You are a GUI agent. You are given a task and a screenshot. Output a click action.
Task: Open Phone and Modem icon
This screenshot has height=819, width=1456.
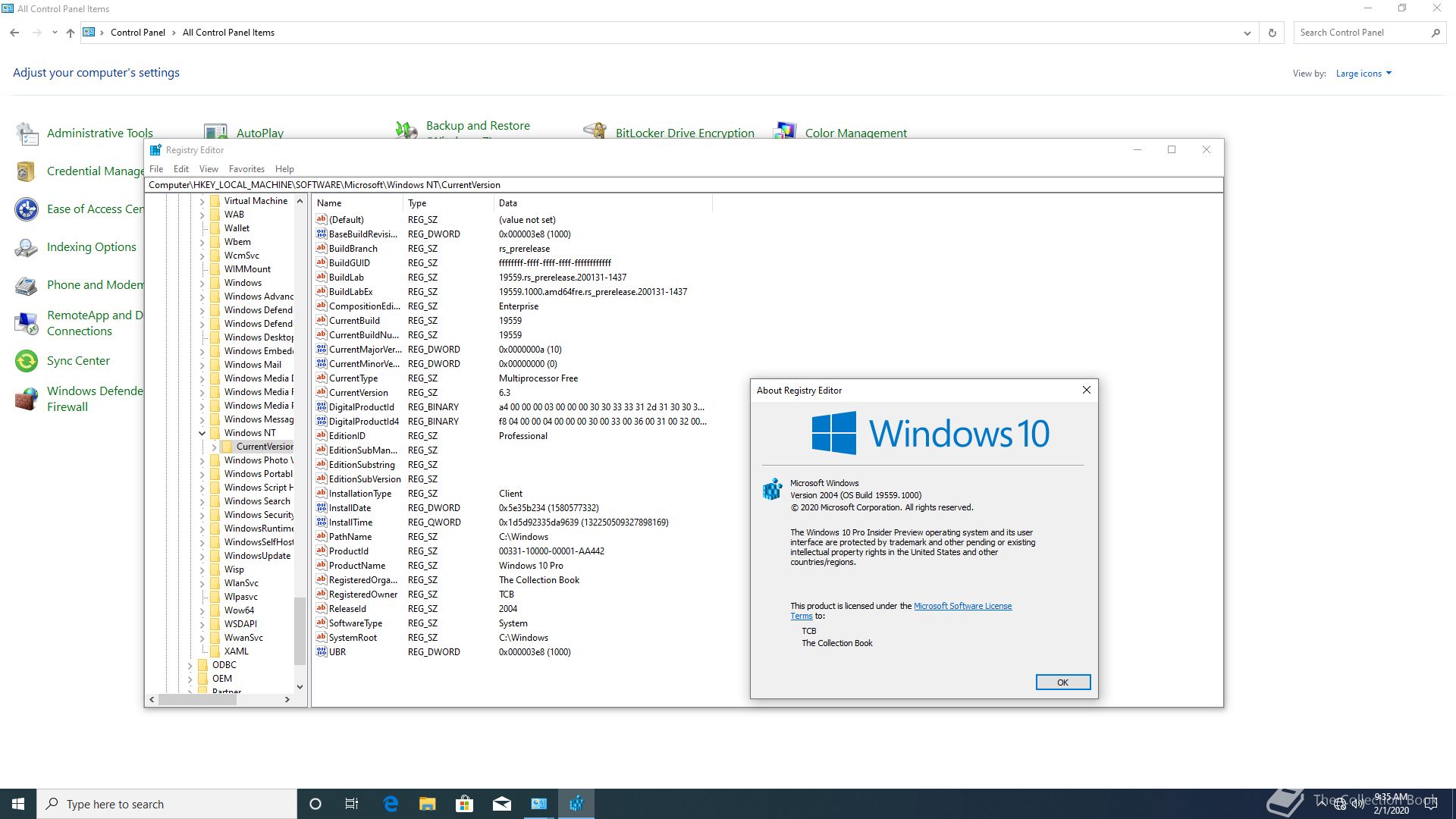27,285
